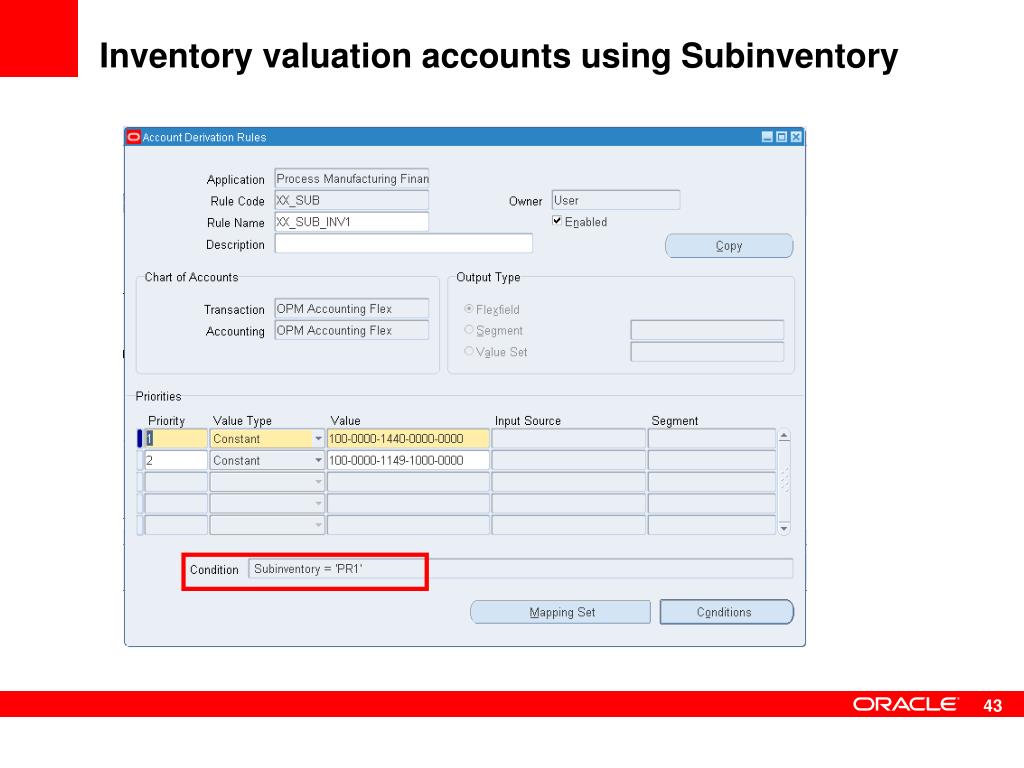
Task: Click the Condition field Subinventory = 'PR1'
Action: coord(520,569)
